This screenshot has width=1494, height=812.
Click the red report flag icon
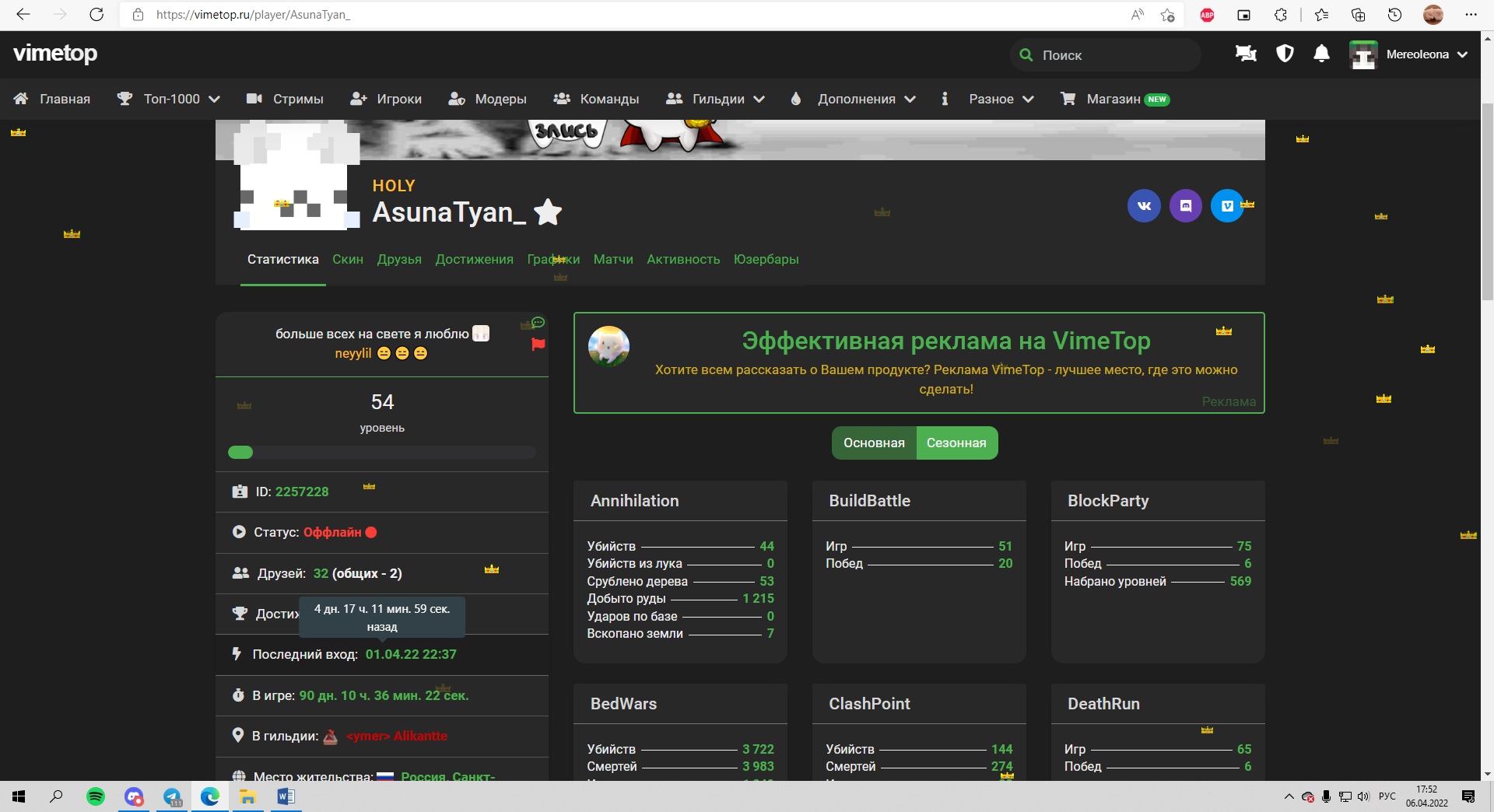pos(538,345)
